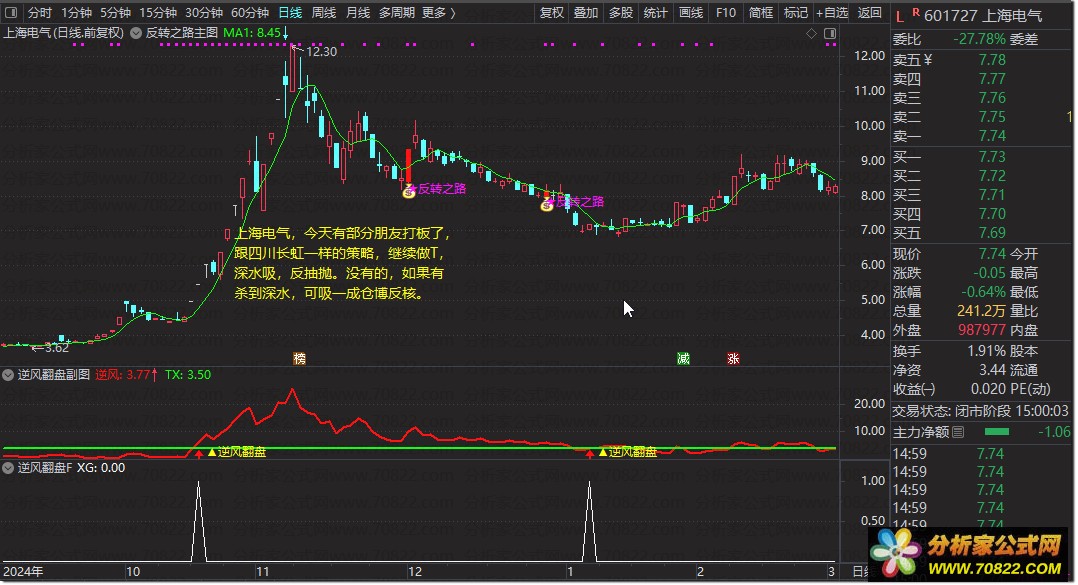Toggle the right panel layout icon above chart

(830, 33)
